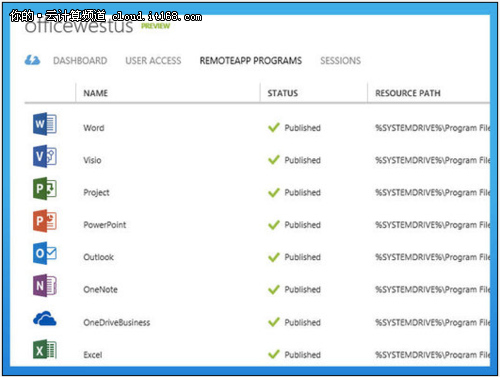Click the green checkmark in OneDriveBusiness row

[x=274, y=322]
